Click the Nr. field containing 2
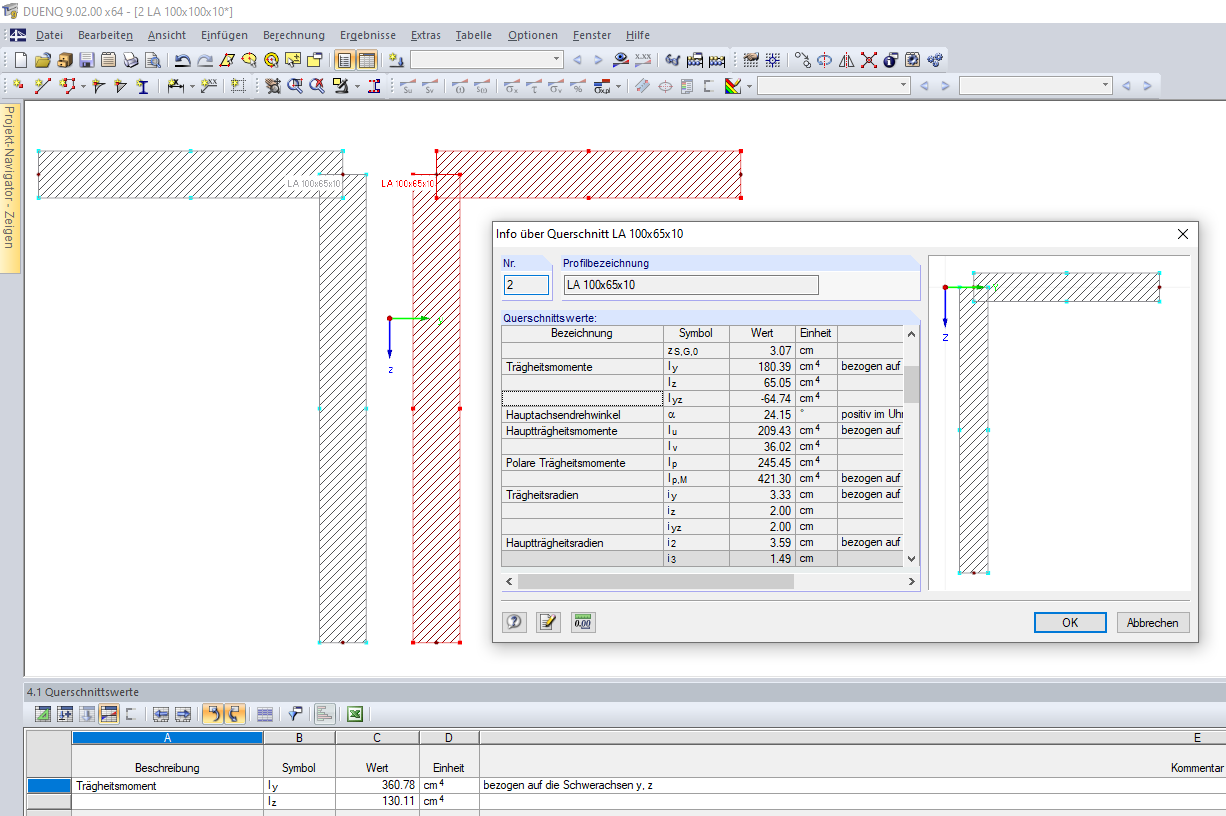Viewport: 1226px width, 816px height. click(x=527, y=285)
